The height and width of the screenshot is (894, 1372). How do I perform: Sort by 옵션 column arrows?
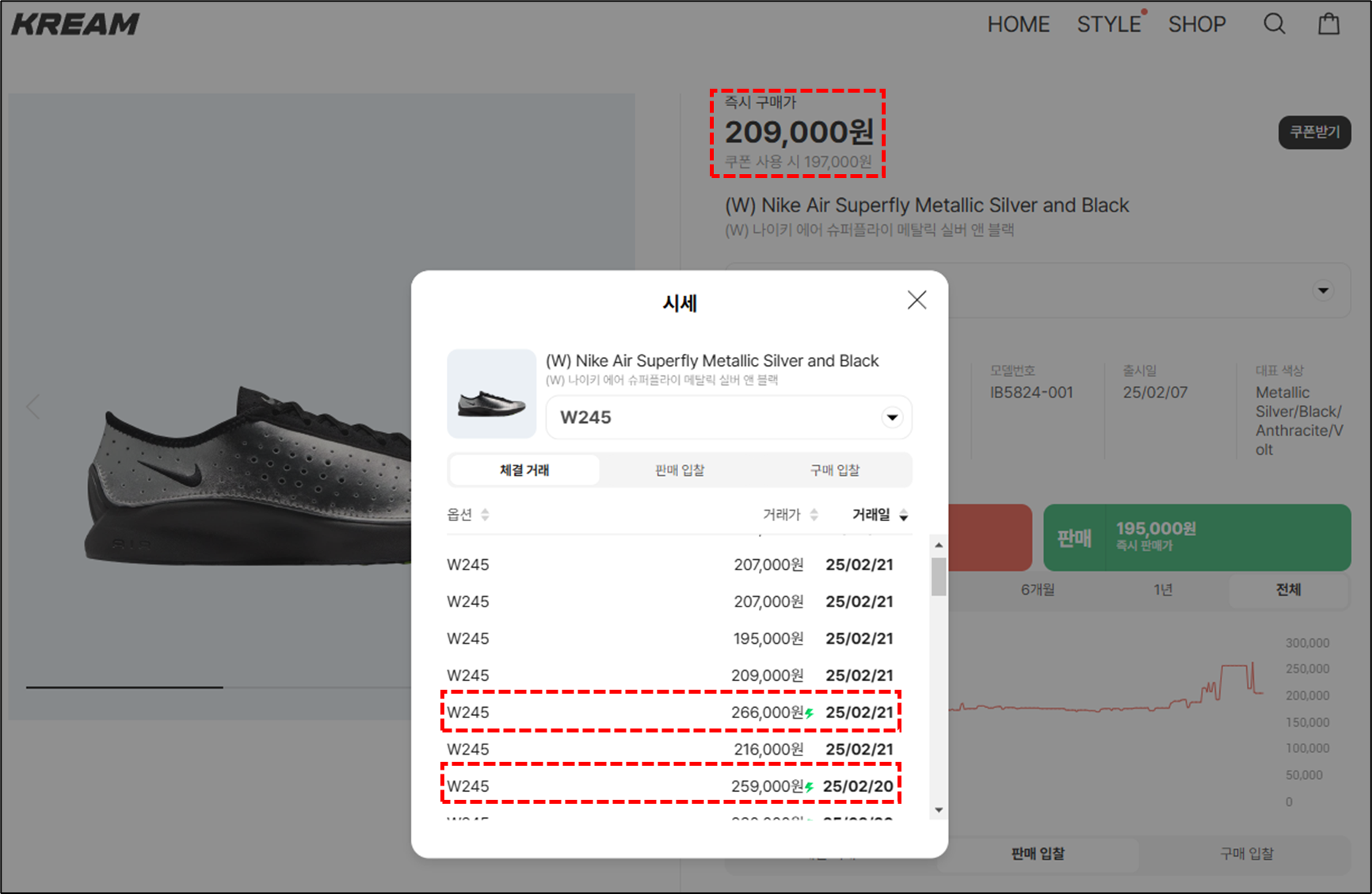(x=485, y=515)
